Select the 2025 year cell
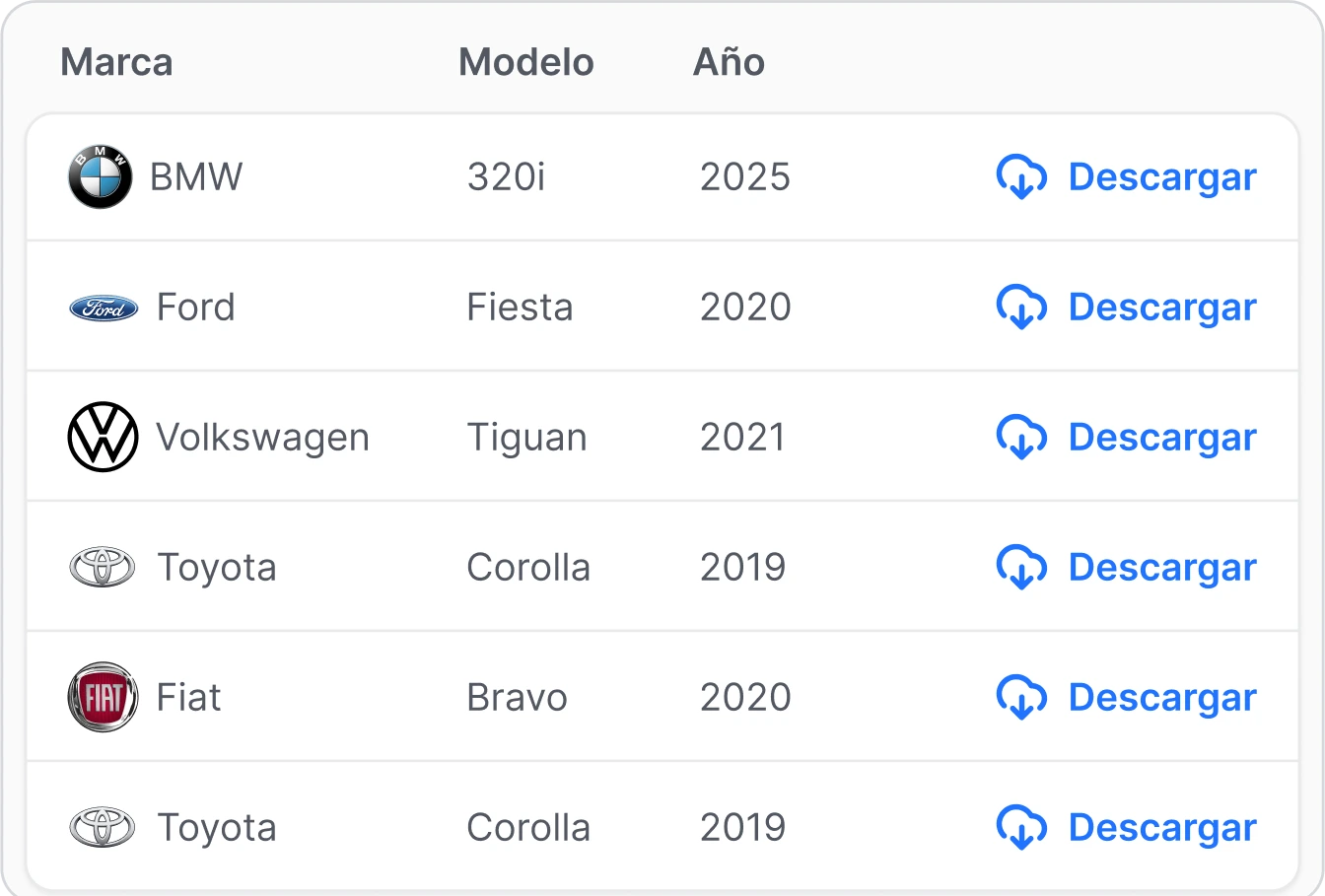 pyautogui.click(x=745, y=177)
